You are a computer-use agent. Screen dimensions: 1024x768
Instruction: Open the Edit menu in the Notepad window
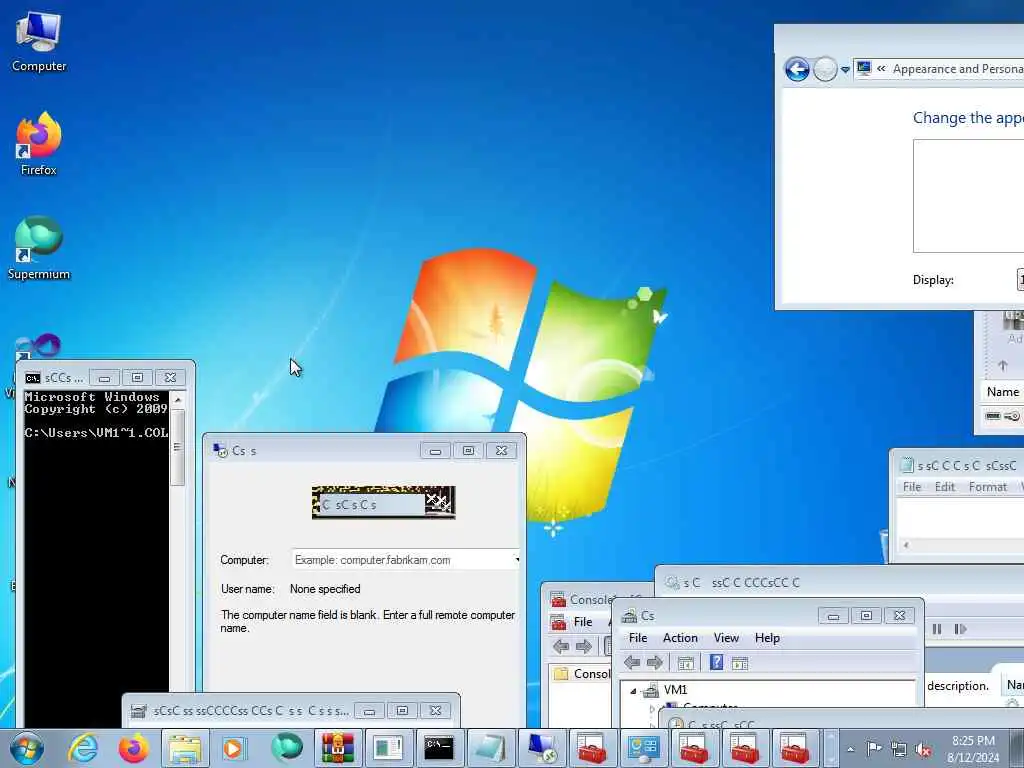[x=944, y=487]
